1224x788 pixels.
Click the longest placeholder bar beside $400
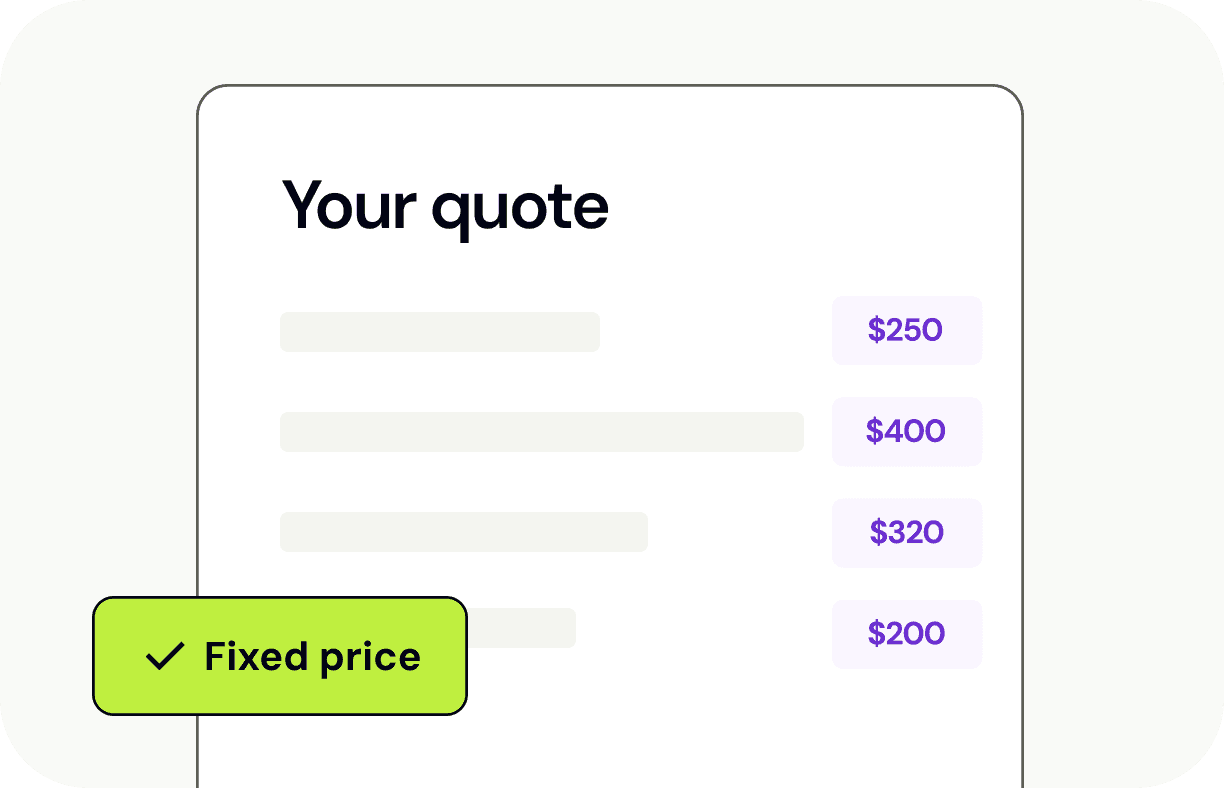tap(541, 432)
